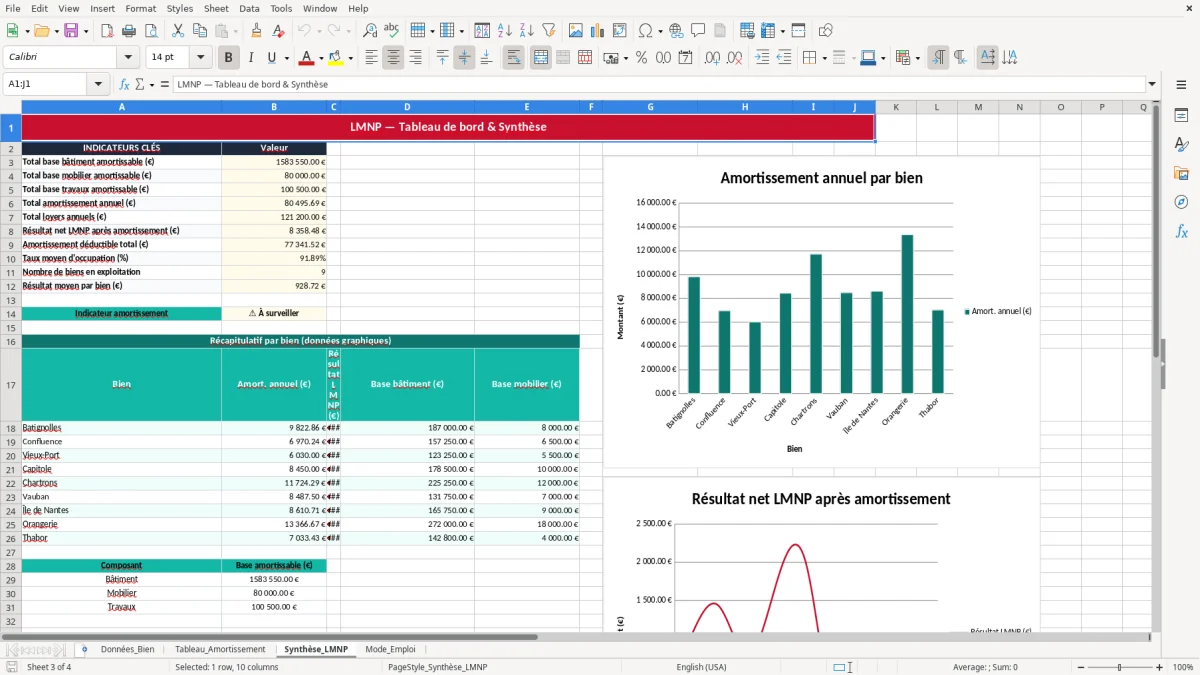Insert a comment
Viewport: 1200px width, 675px height.
(x=698, y=31)
